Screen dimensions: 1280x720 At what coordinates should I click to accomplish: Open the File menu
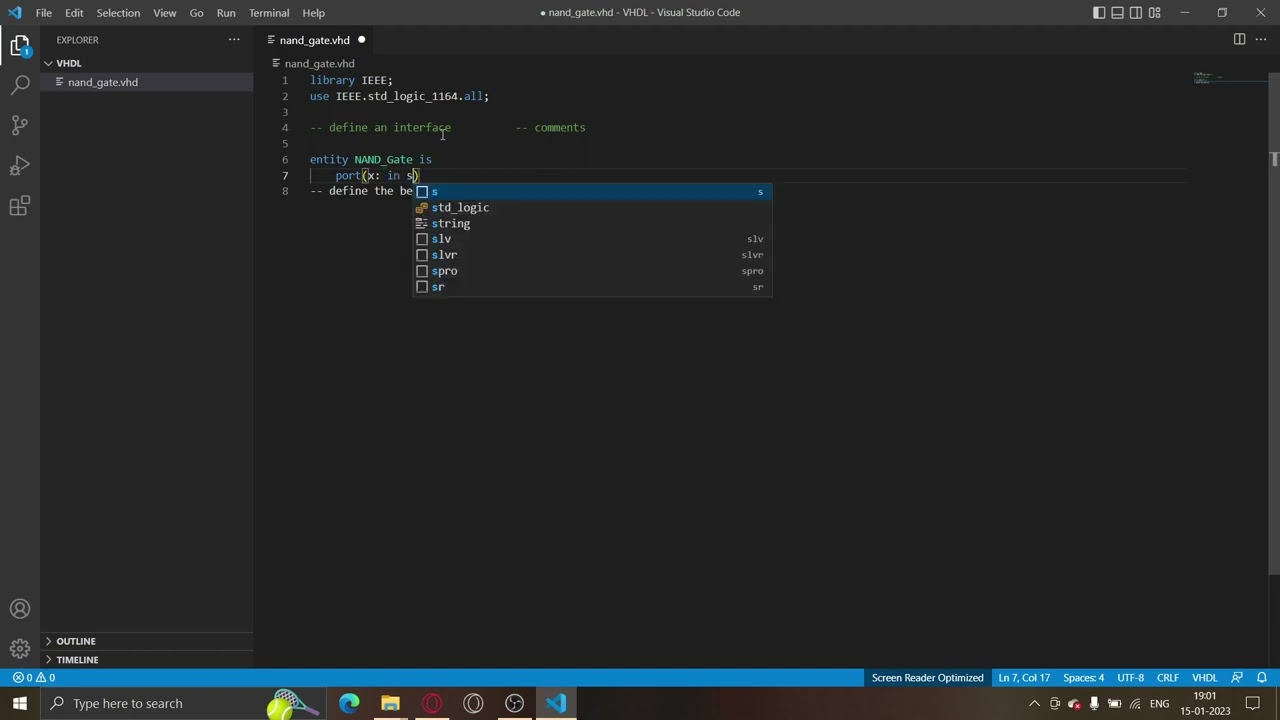point(44,13)
